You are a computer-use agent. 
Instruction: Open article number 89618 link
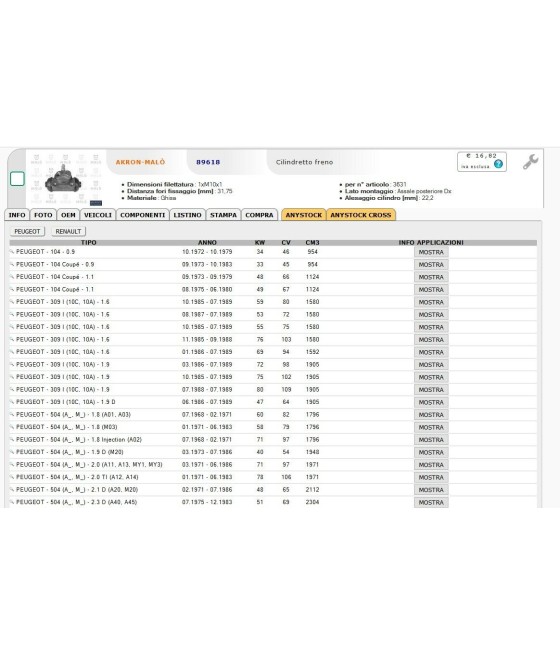tap(208, 162)
